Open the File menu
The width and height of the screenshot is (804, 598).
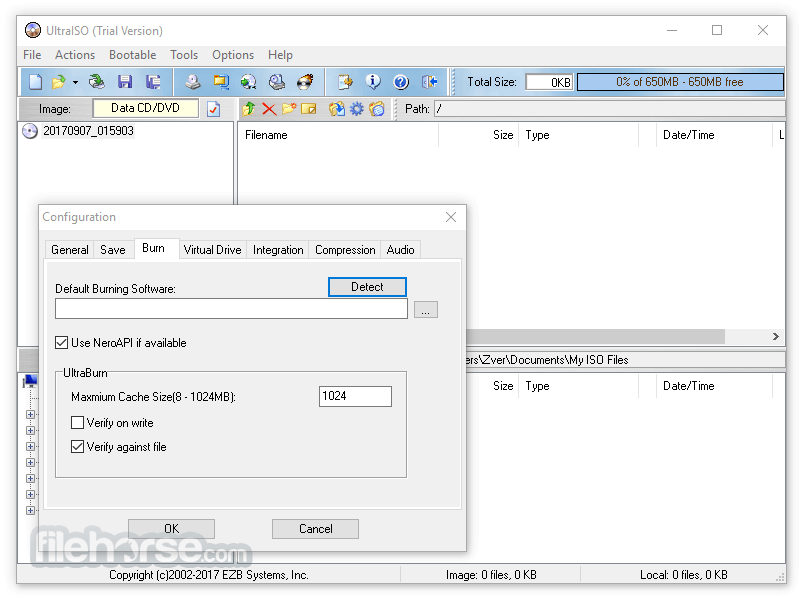pos(32,55)
